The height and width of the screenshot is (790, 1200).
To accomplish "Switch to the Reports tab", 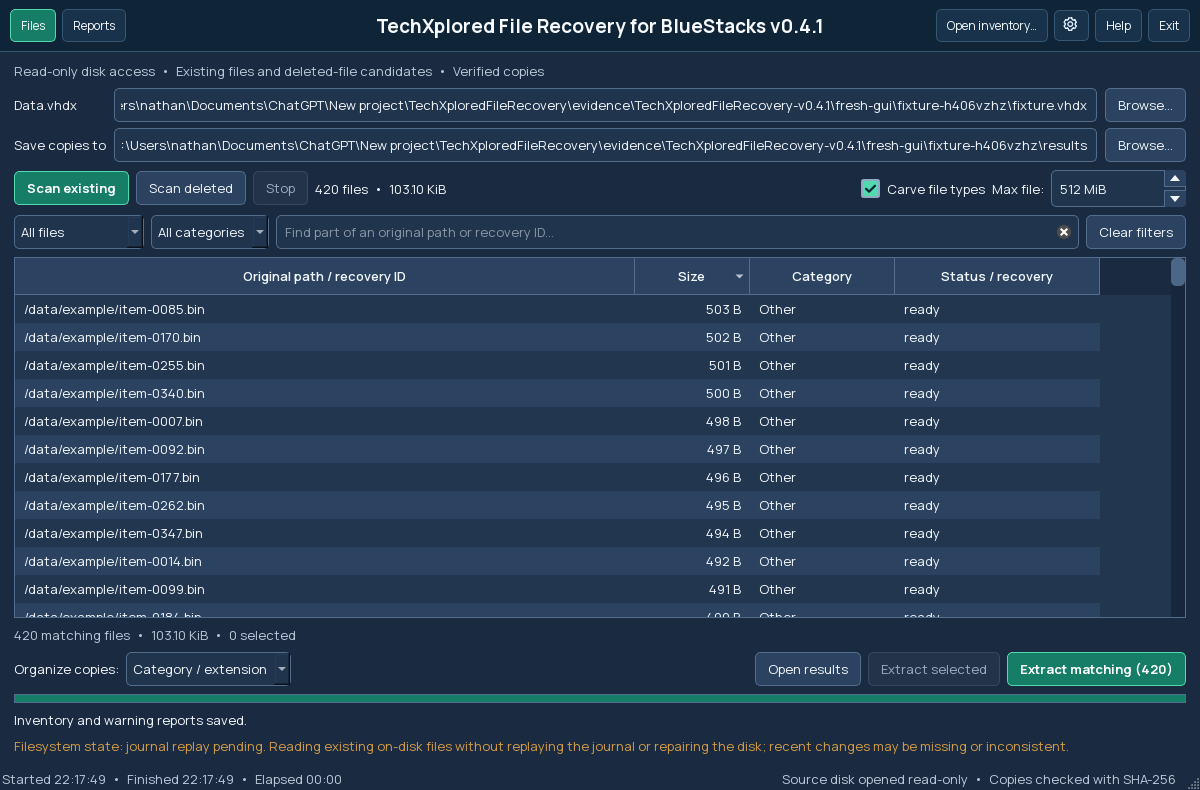I will pos(94,25).
